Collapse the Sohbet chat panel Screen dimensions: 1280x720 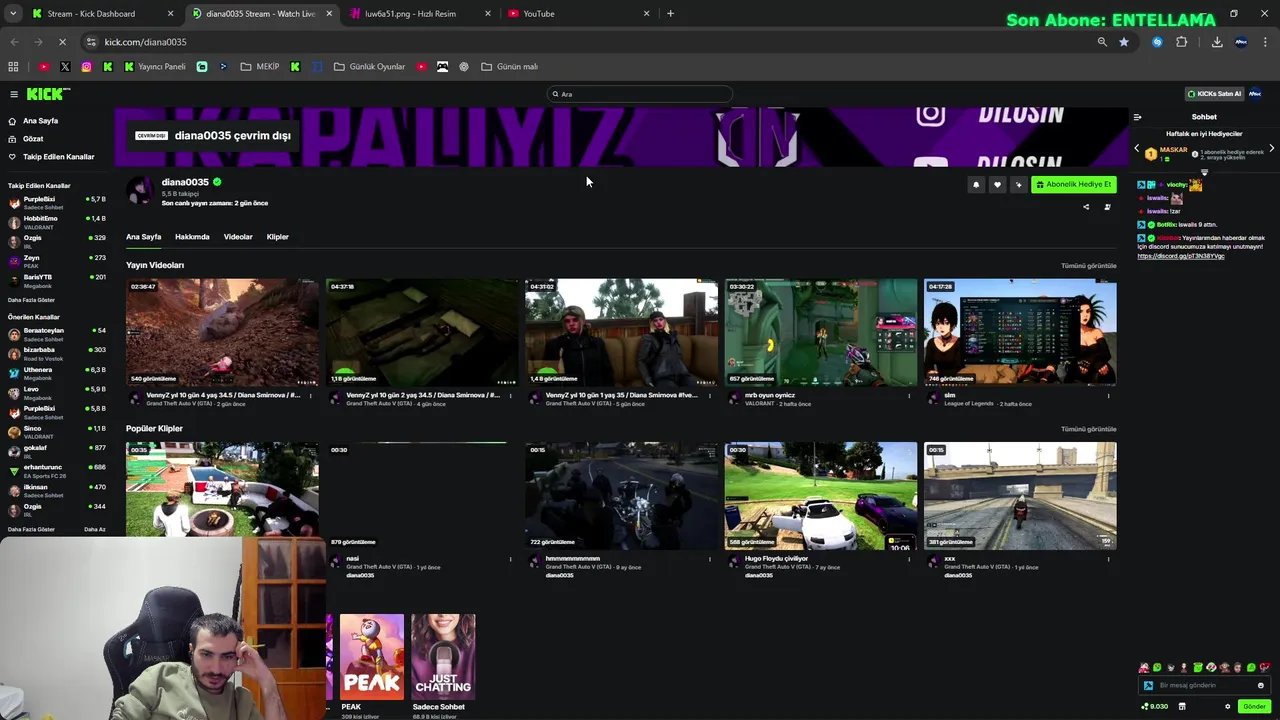pos(1137,117)
